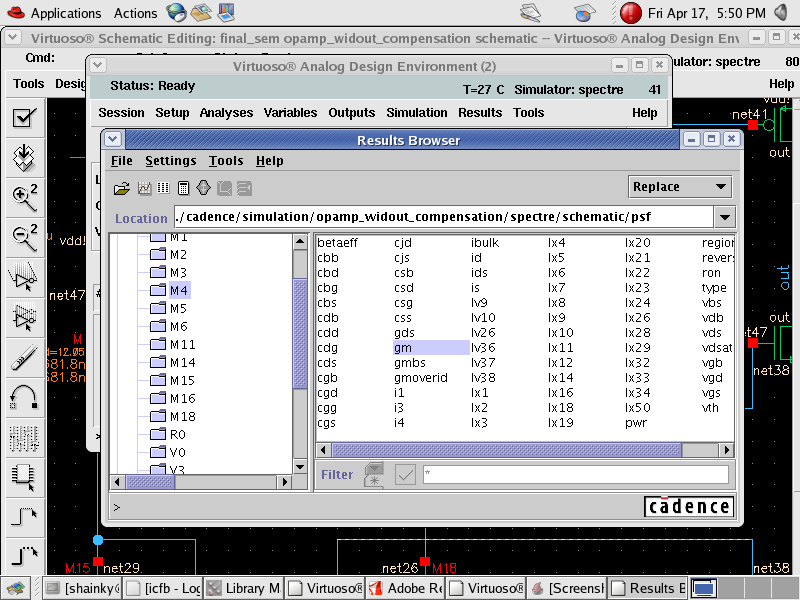Open the File menu in Results Browser
Viewport: 800px width, 600px height.
[x=121, y=161]
